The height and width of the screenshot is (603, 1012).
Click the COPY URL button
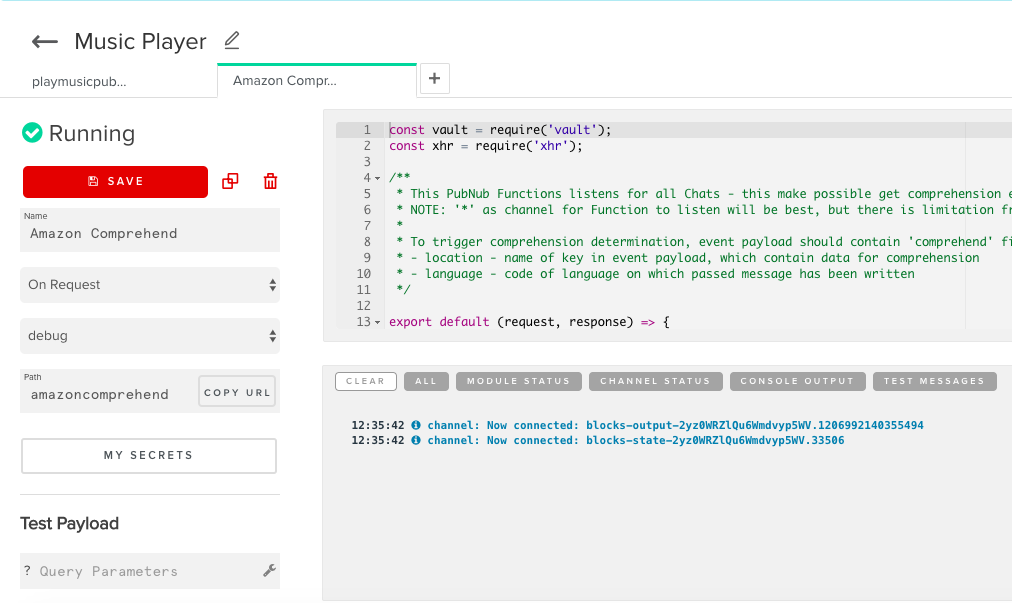[237, 393]
